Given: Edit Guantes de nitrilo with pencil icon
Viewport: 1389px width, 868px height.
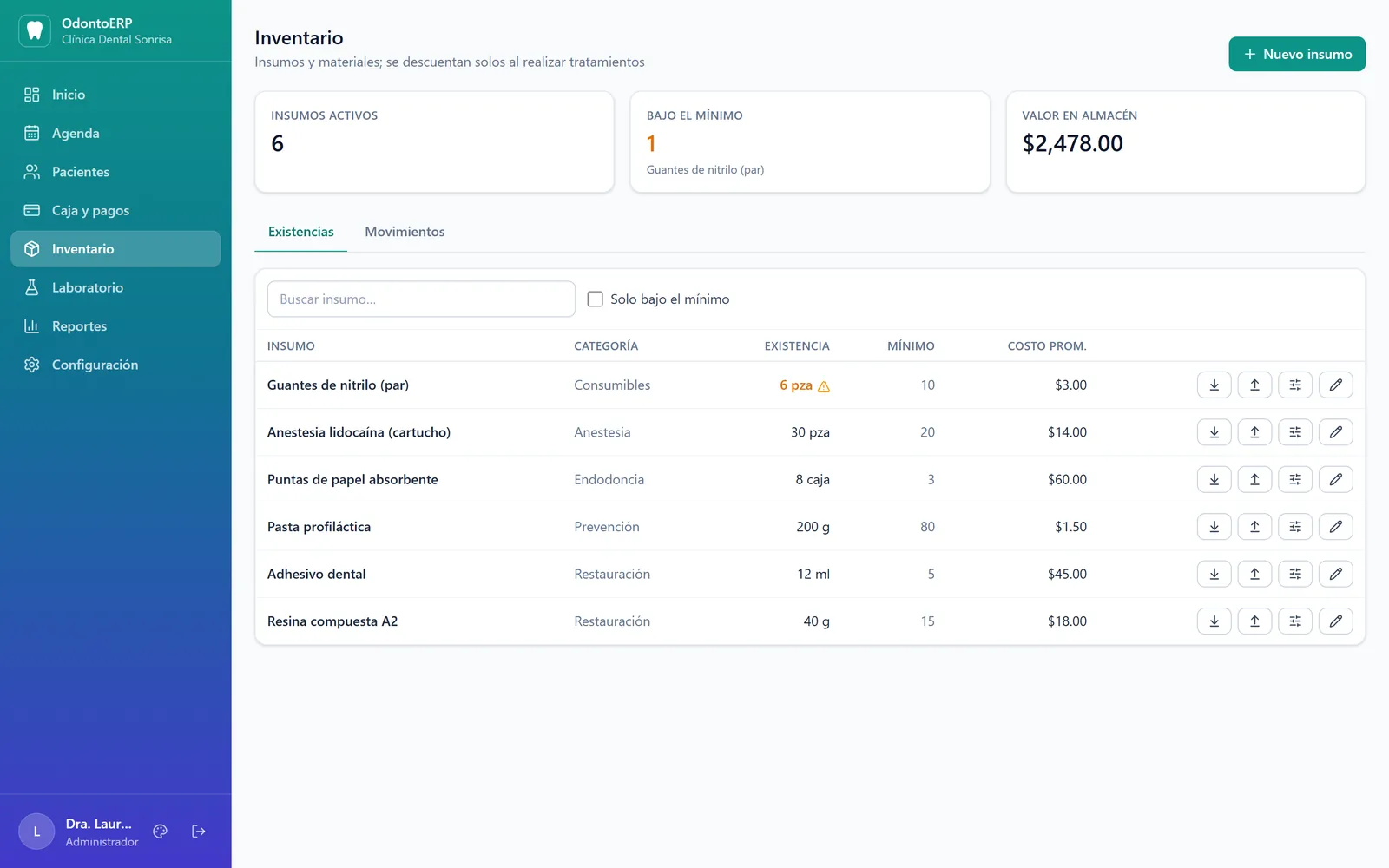Looking at the screenshot, I should (1335, 385).
